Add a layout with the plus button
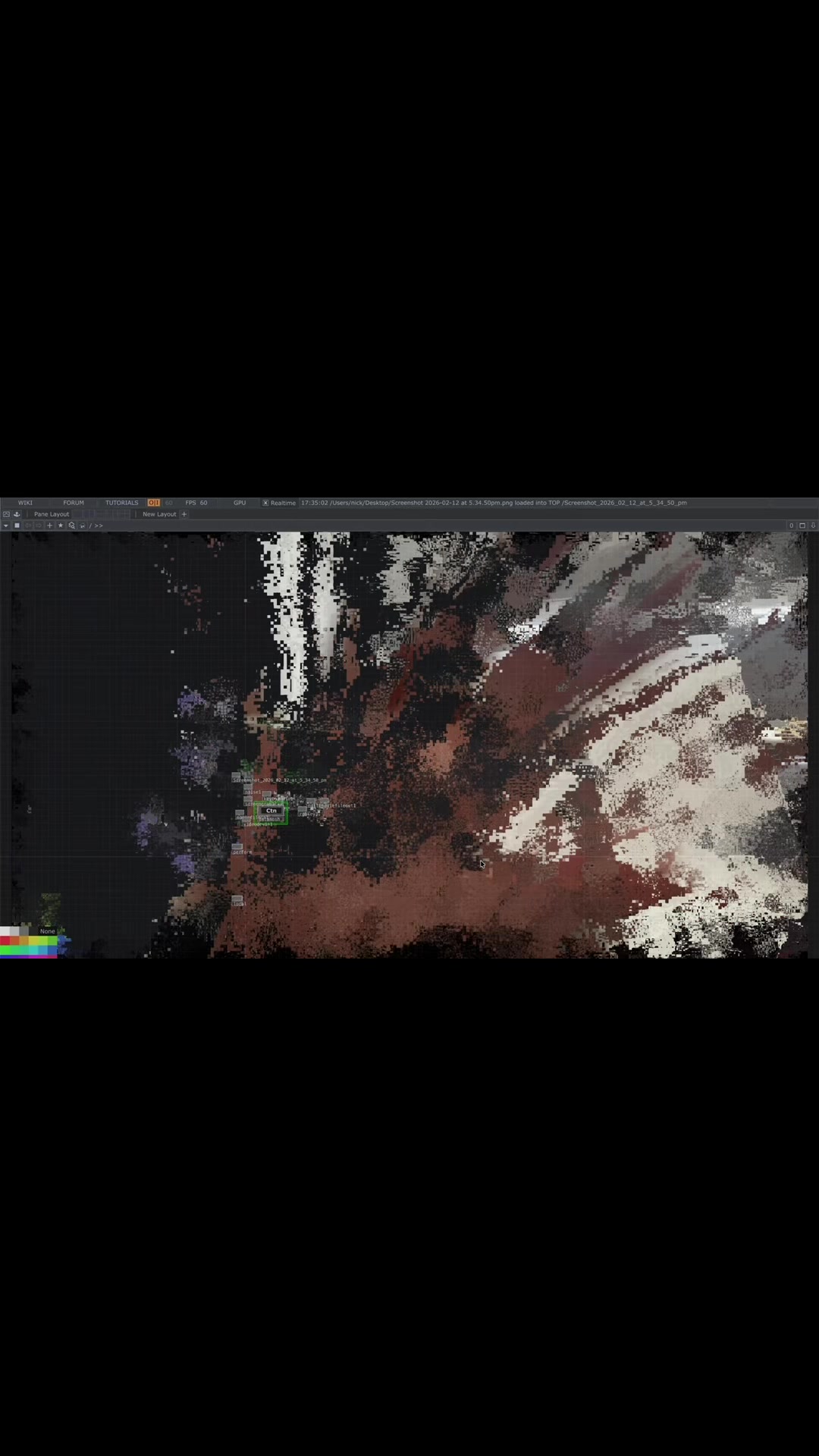 pyautogui.click(x=184, y=514)
